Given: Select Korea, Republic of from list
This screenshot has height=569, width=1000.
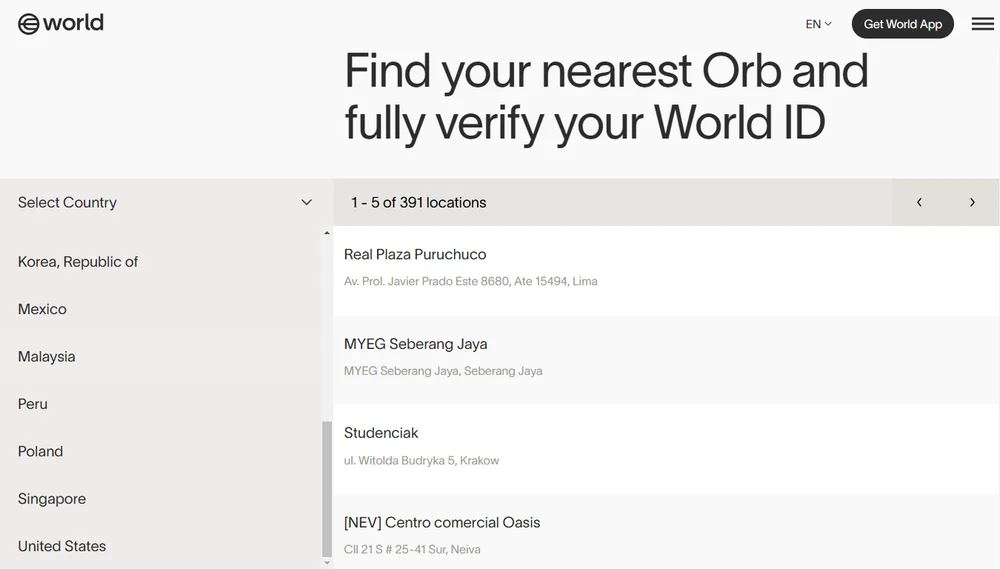Looking at the screenshot, I should coord(78,262).
